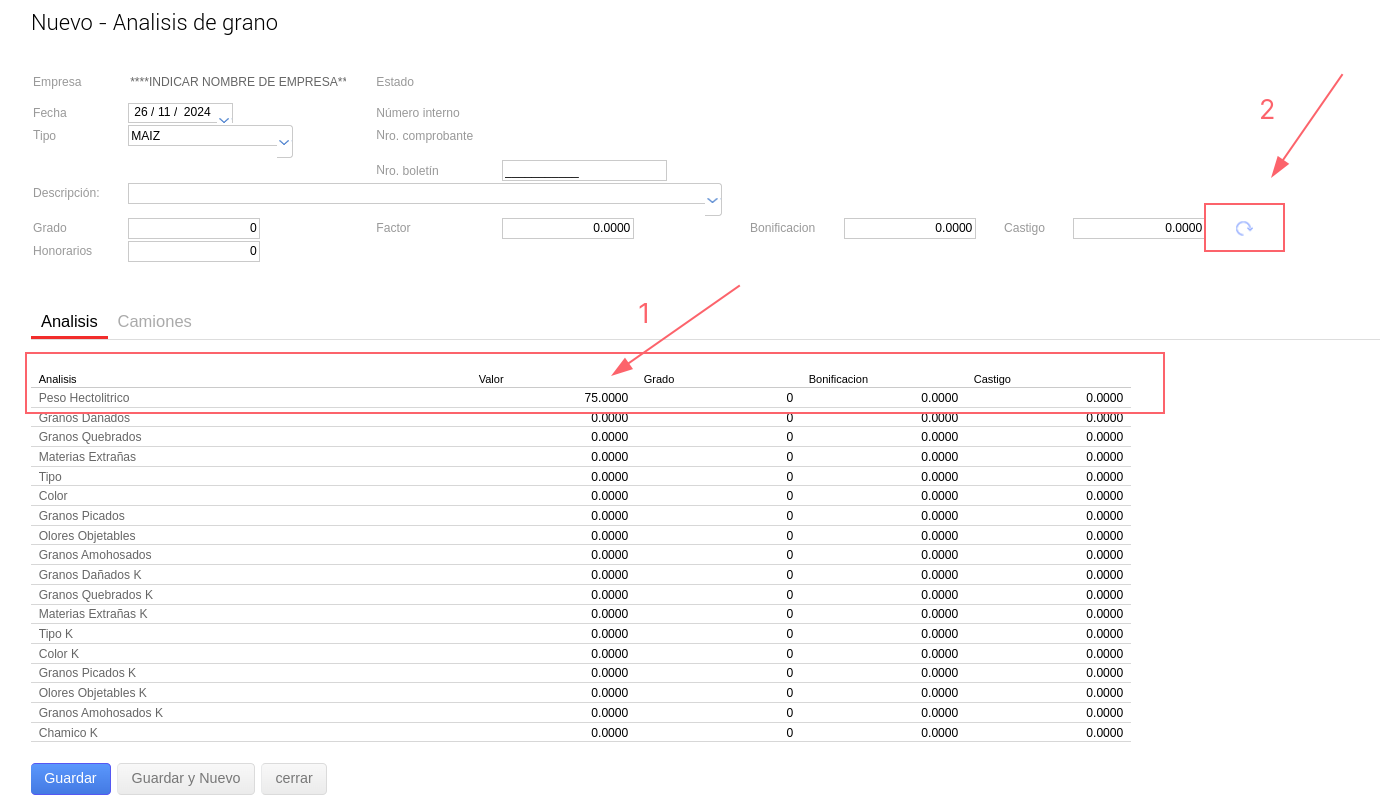Click the header Castigo input field
This screenshot has height=798, width=1380.
(x=1138, y=228)
